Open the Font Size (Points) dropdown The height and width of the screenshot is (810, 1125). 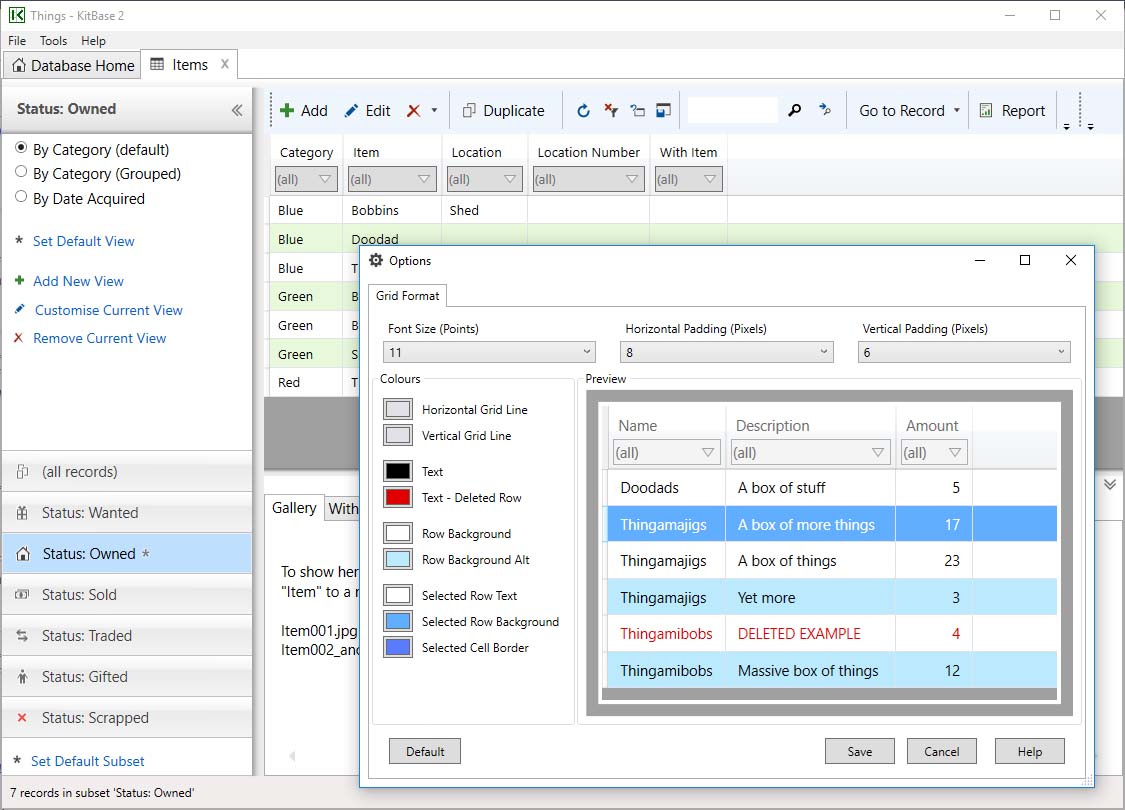click(x=489, y=352)
